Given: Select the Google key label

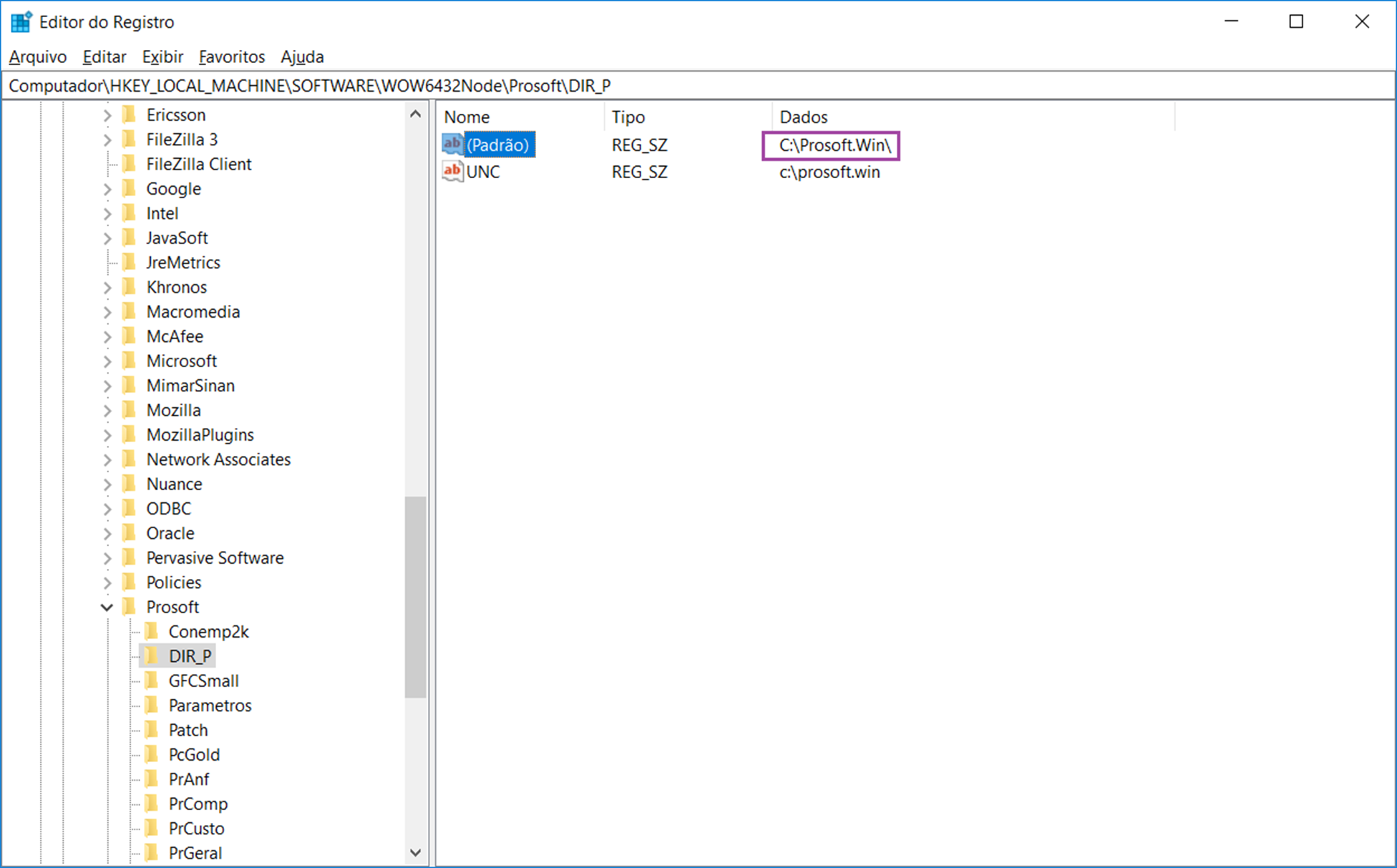Looking at the screenshot, I should (x=173, y=189).
